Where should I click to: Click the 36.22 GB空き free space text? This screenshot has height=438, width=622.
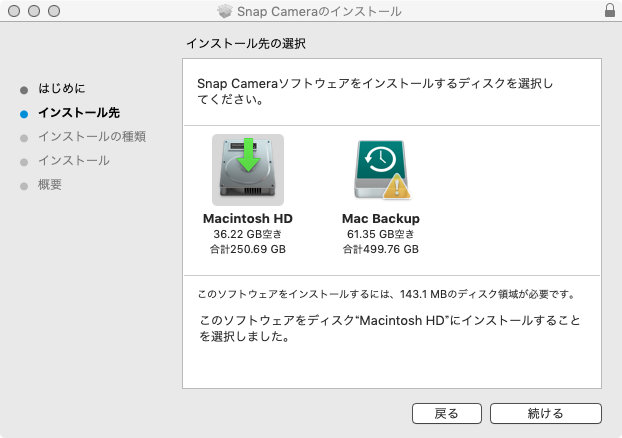pos(248,234)
